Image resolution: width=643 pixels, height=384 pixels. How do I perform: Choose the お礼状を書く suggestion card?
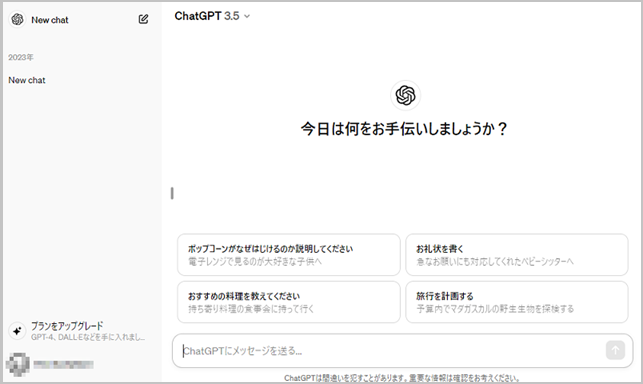(x=517, y=255)
